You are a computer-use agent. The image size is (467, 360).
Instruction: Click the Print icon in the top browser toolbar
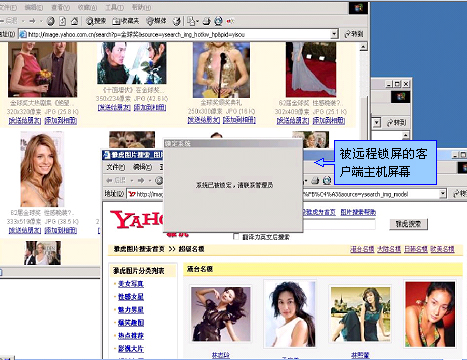tap(207, 21)
